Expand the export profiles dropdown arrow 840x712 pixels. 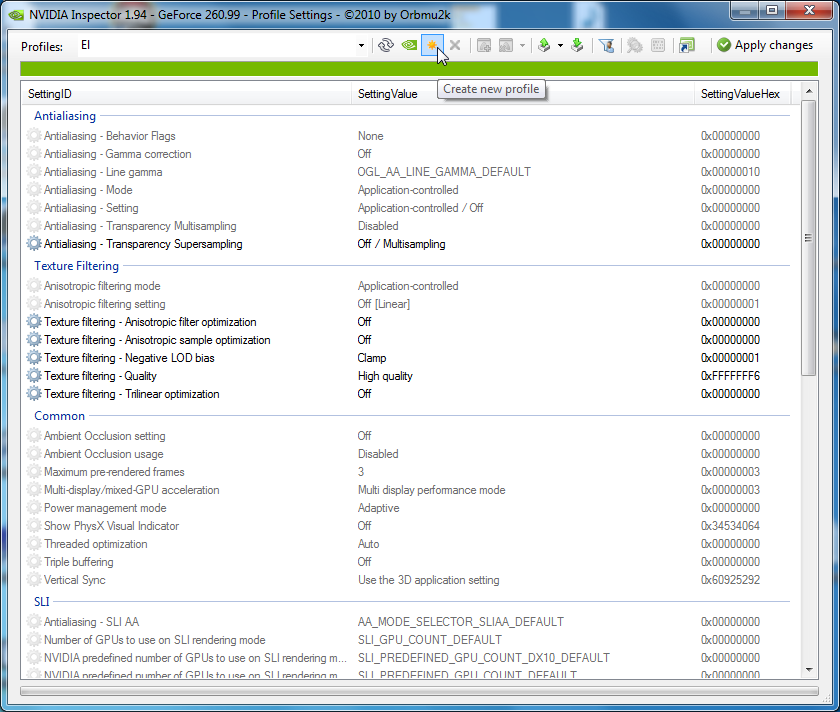point(560,46)
